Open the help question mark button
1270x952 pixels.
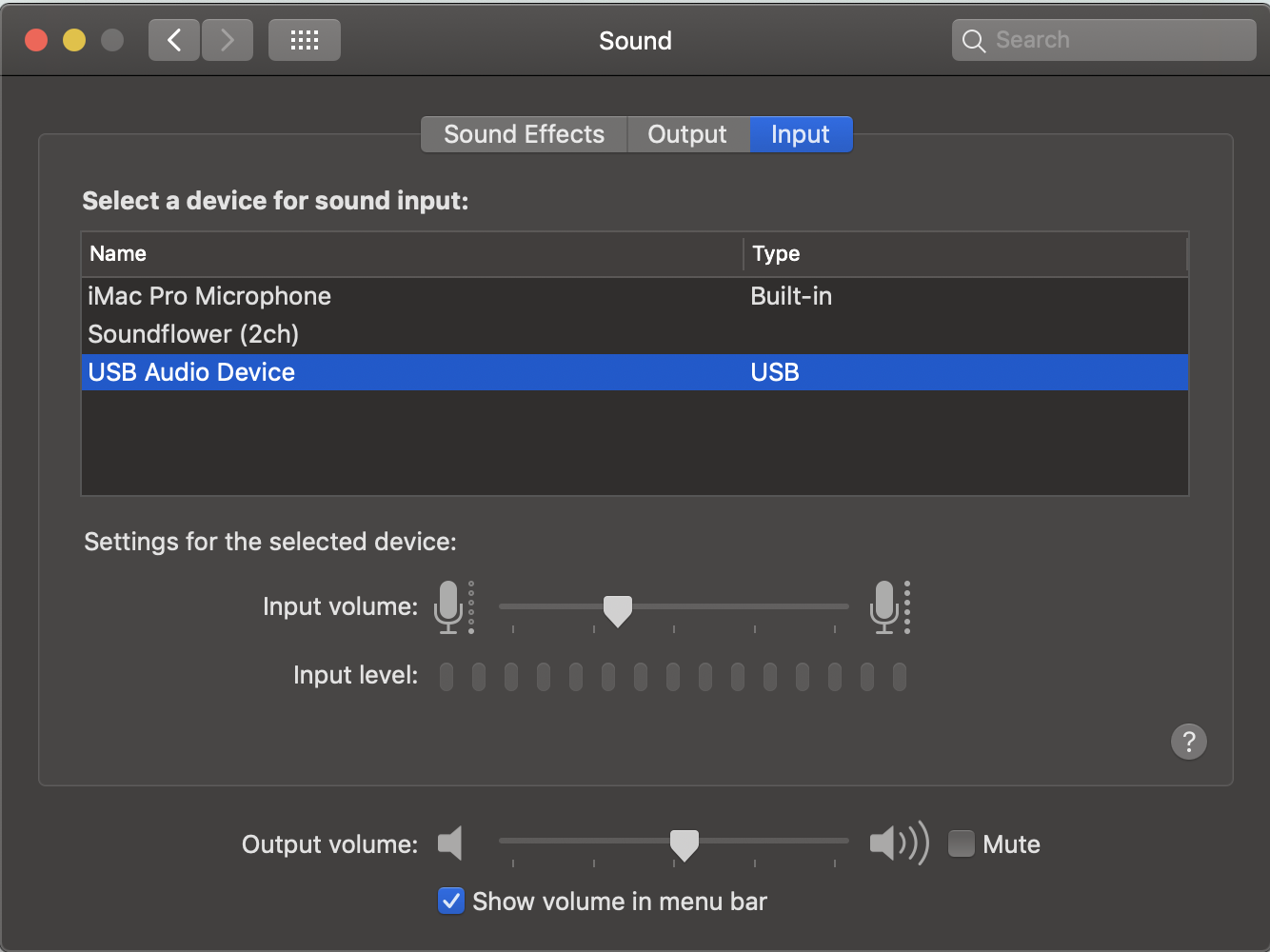point(1188,742)
